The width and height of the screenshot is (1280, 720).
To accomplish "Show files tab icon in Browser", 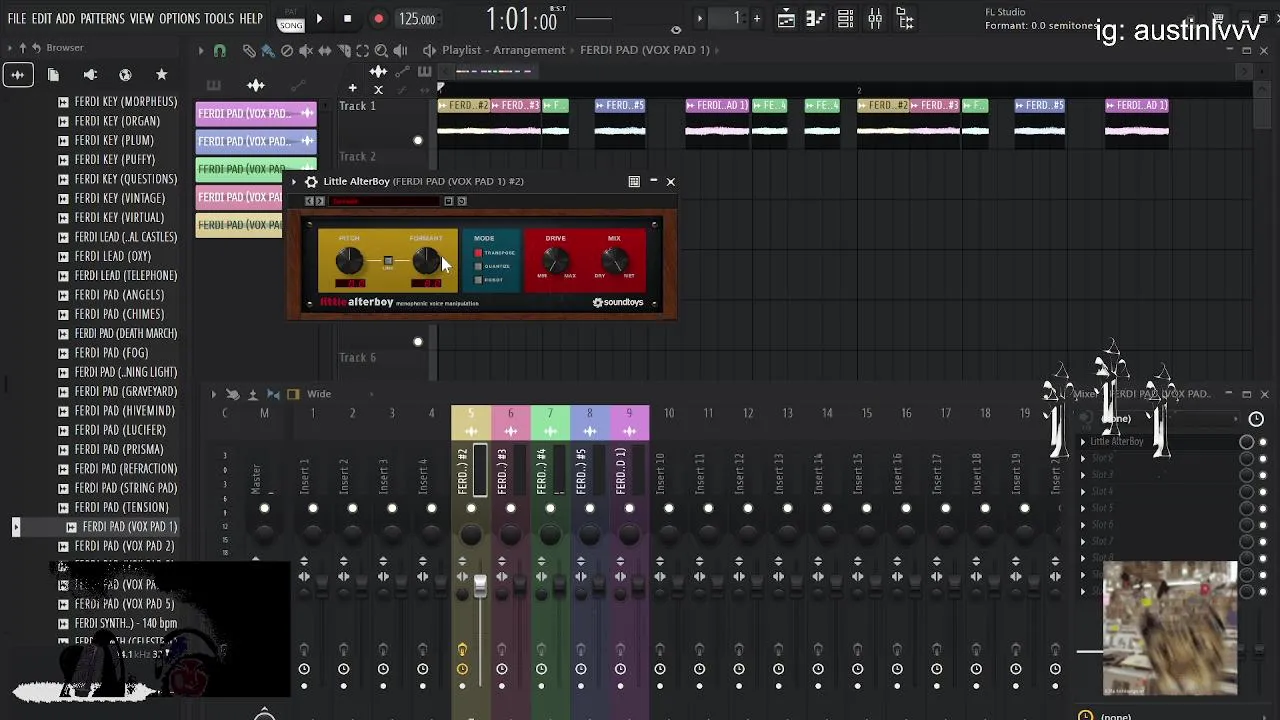I will coord(53,75).
